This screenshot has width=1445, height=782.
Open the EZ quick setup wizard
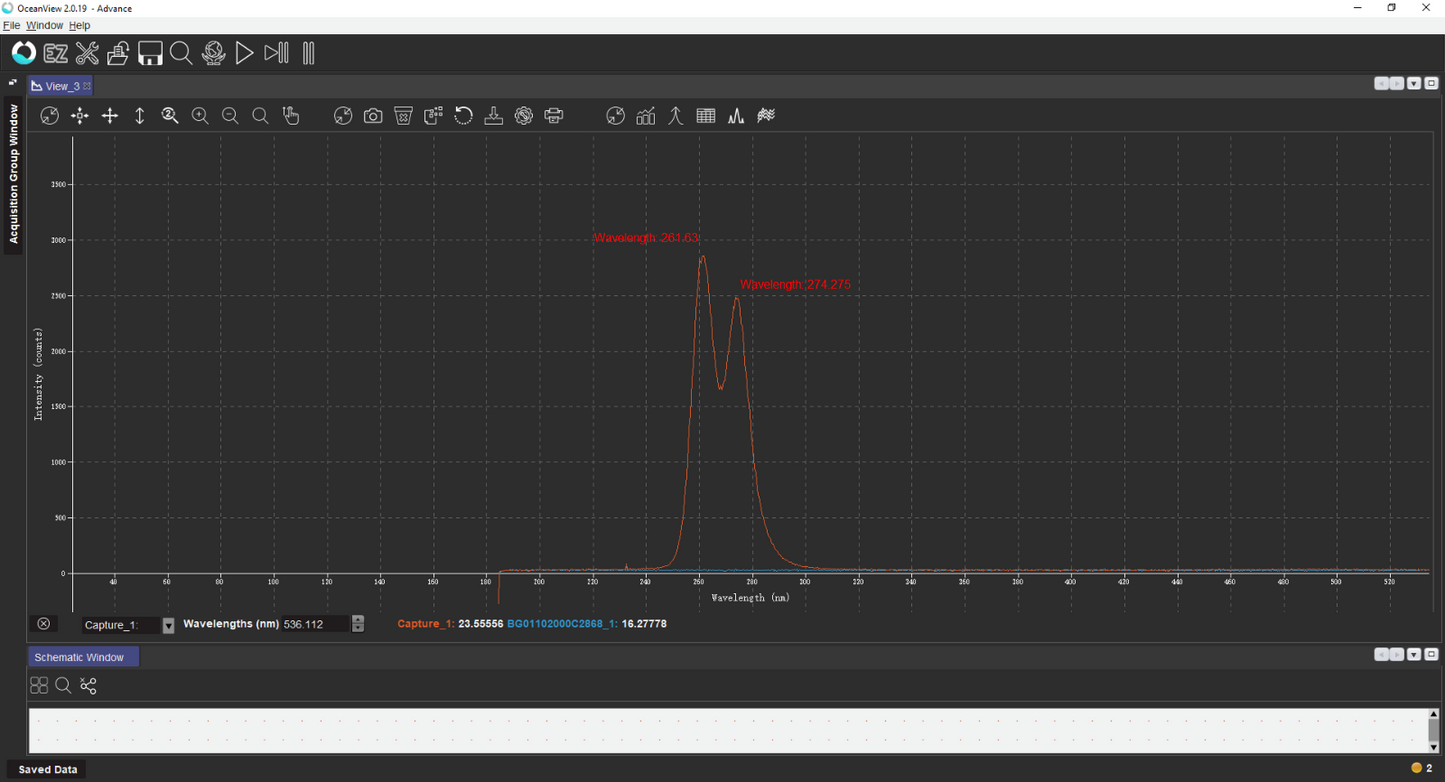(x=56, y=53)
